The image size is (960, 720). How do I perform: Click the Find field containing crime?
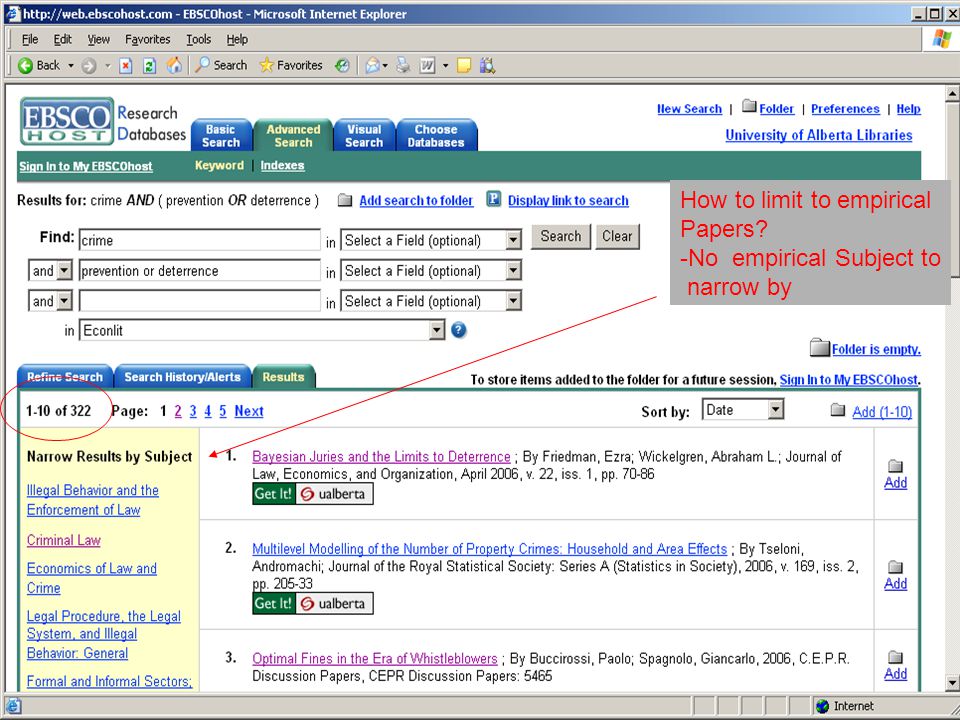[200, 240]
